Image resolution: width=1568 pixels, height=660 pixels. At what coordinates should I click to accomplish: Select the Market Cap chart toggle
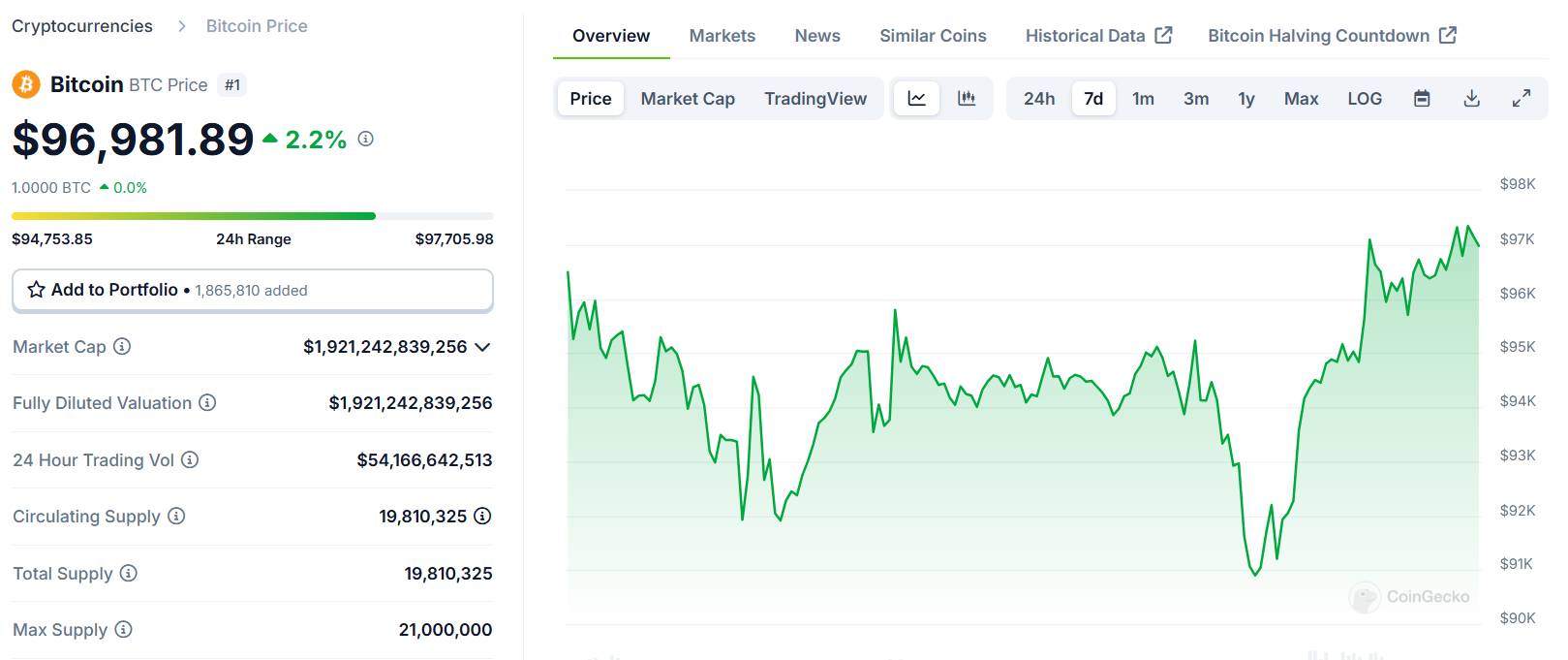pos(688,98)
